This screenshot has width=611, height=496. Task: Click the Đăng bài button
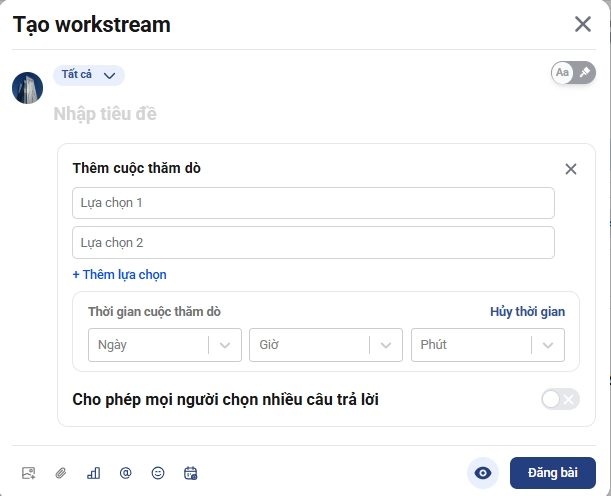[552, 473]
